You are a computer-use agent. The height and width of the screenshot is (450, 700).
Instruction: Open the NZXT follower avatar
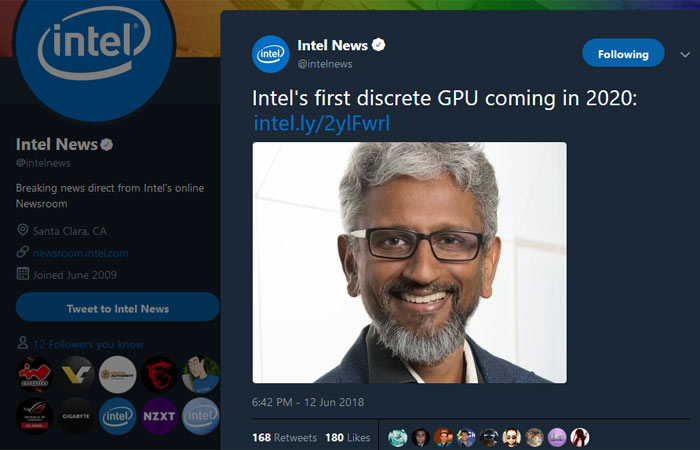159,416
